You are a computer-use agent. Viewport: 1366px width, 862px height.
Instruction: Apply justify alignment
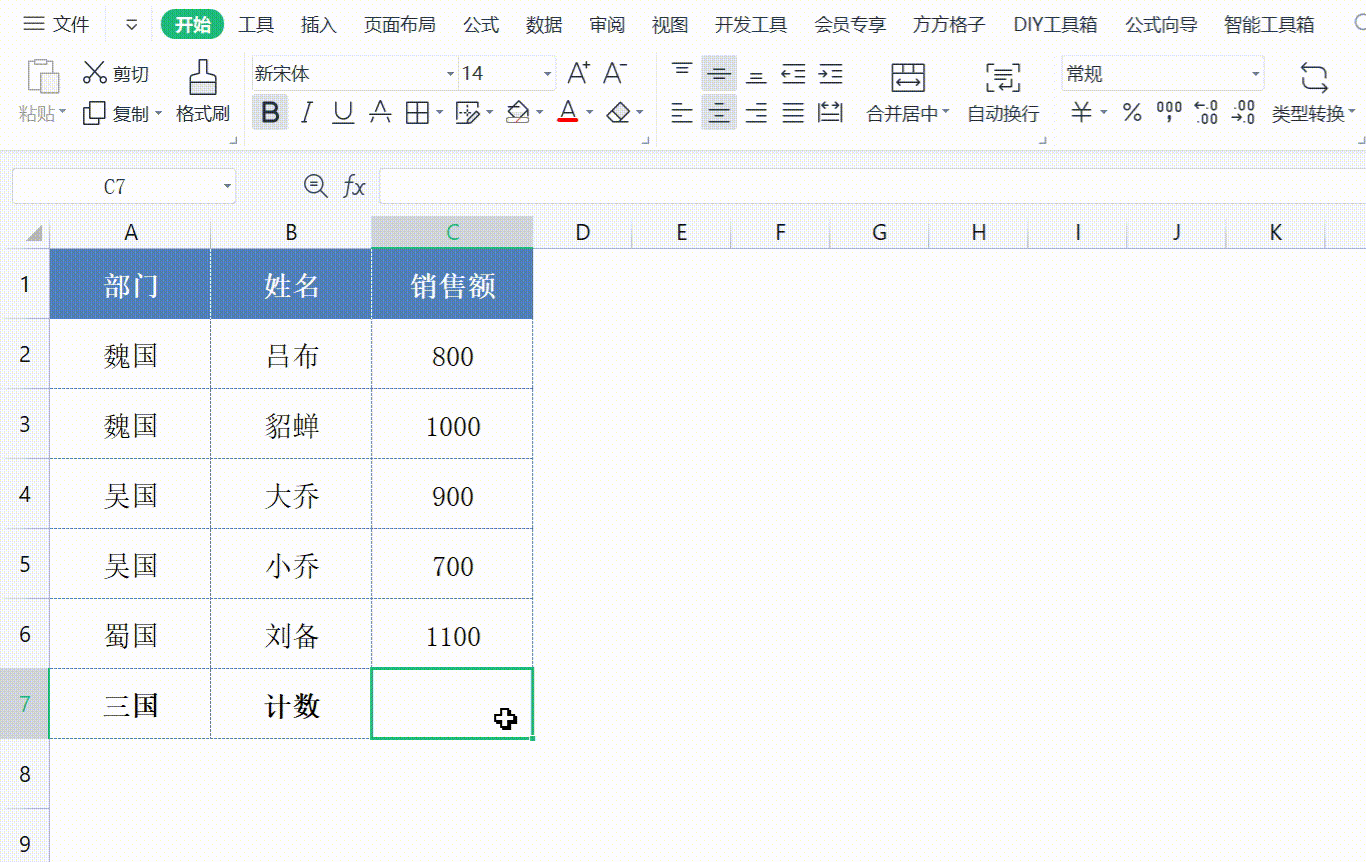pos(793,112)
